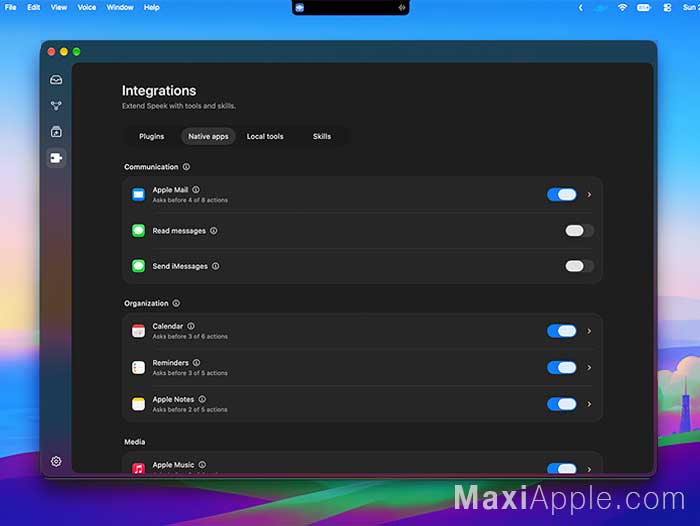Click 'Asks before 2 of 5 actions' text
The image size is (700, 526).
click(190, 409)
